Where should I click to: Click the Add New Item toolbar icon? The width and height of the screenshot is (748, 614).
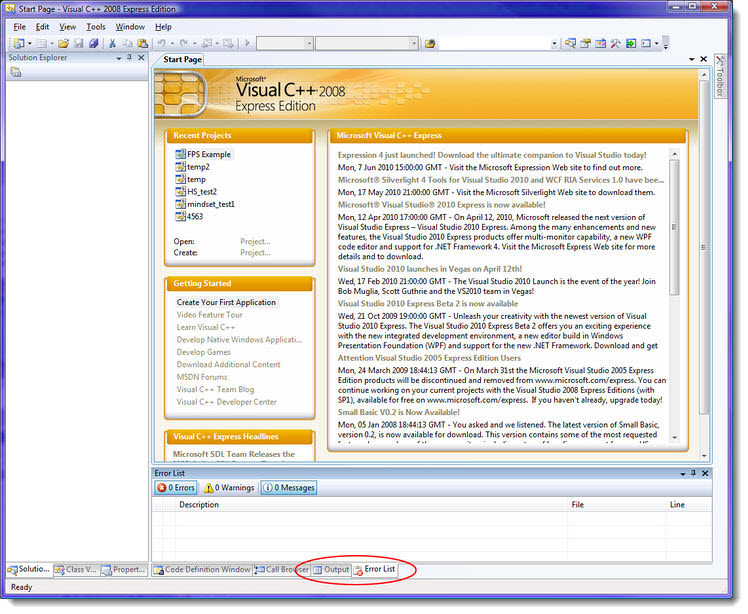pyautogui.click(x=42, y=43)
